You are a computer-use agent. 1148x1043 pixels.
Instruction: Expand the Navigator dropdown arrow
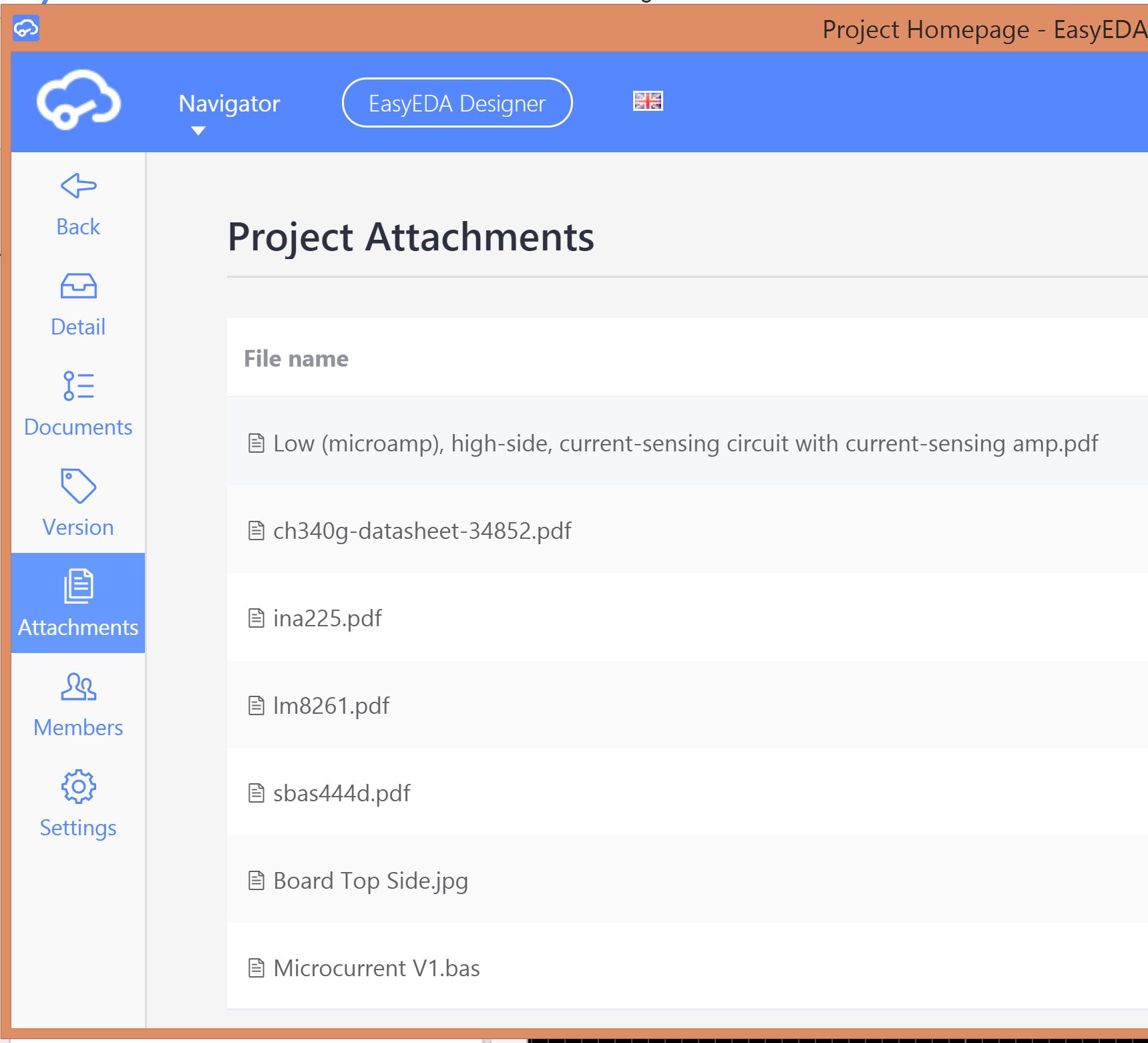198,131
